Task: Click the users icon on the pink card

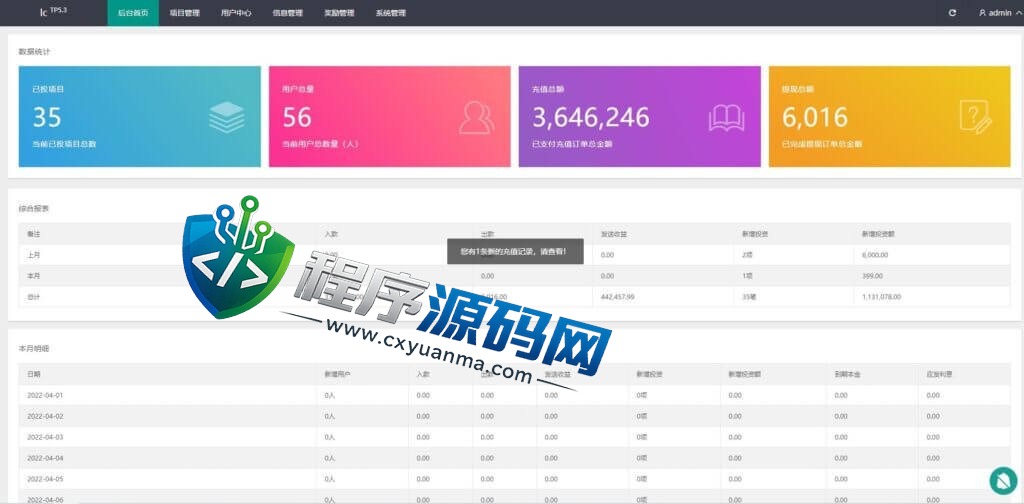Action: [x=477, y=118]
